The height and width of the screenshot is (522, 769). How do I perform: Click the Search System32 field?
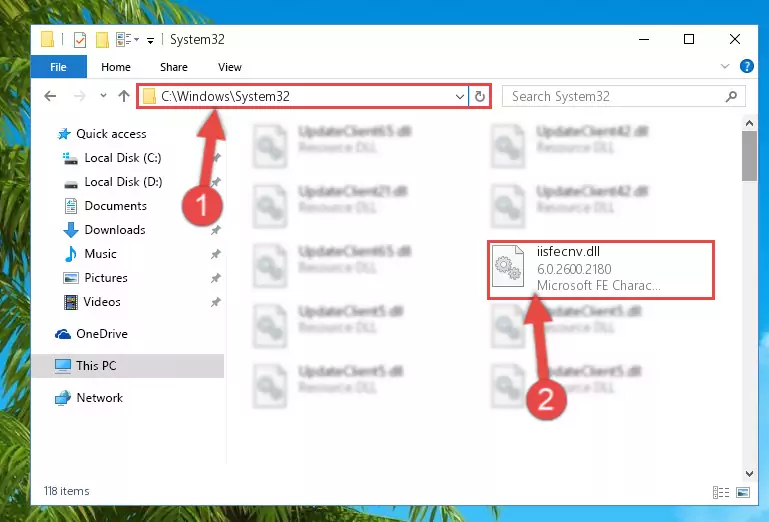click(623, 96)
